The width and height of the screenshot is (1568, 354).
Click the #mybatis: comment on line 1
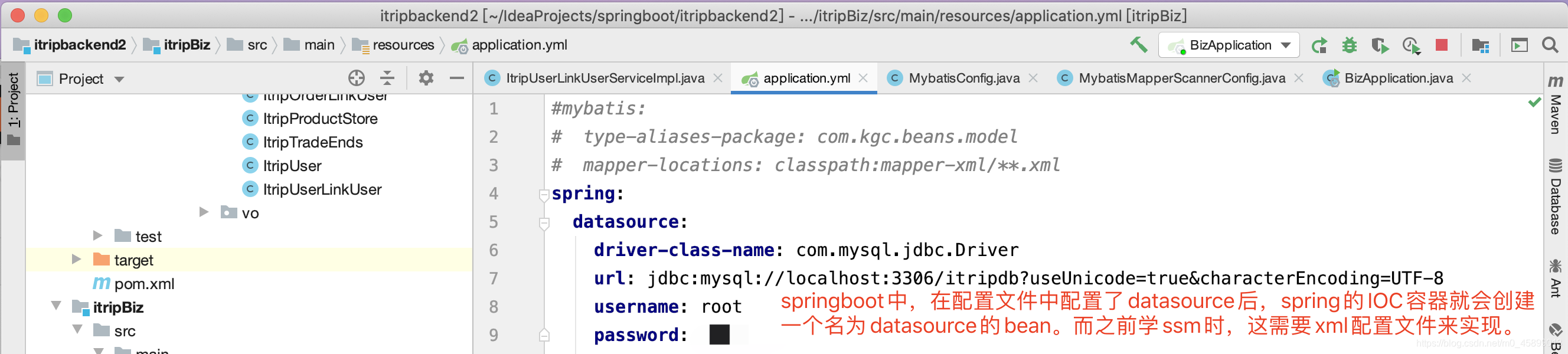pos(599,109)
